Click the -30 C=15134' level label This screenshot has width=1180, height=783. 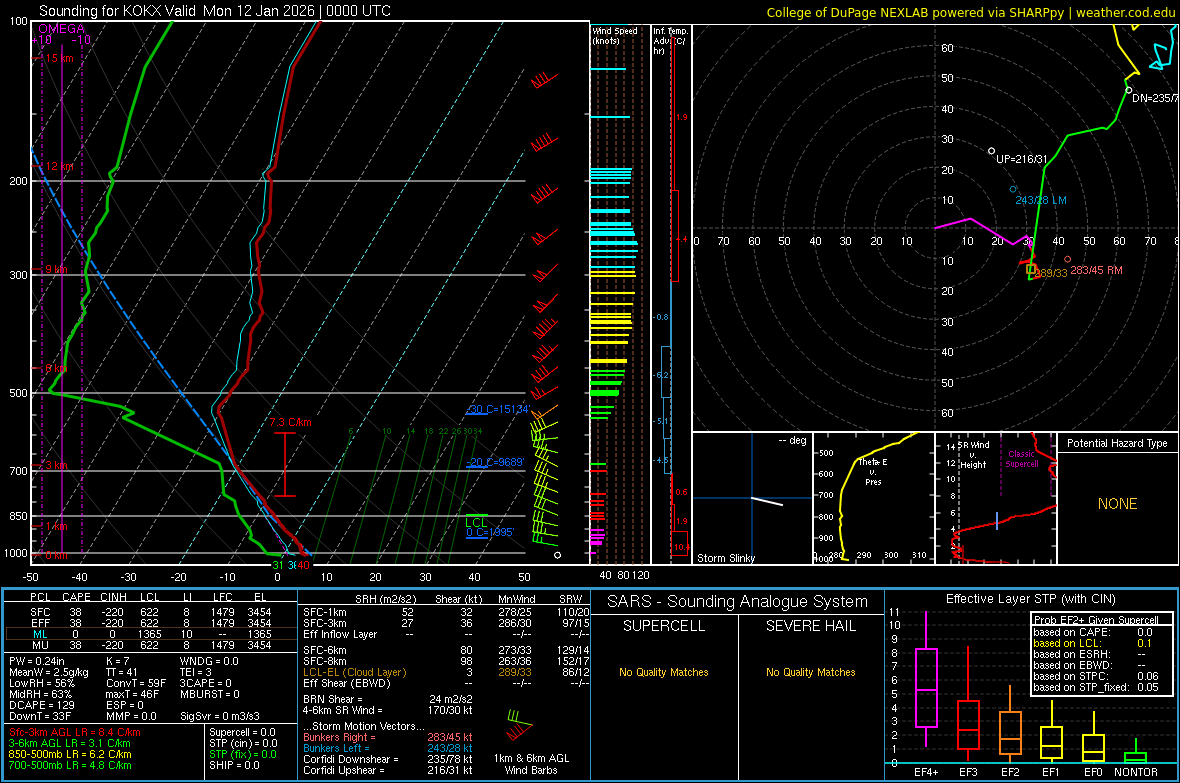[x=500, y=410]
